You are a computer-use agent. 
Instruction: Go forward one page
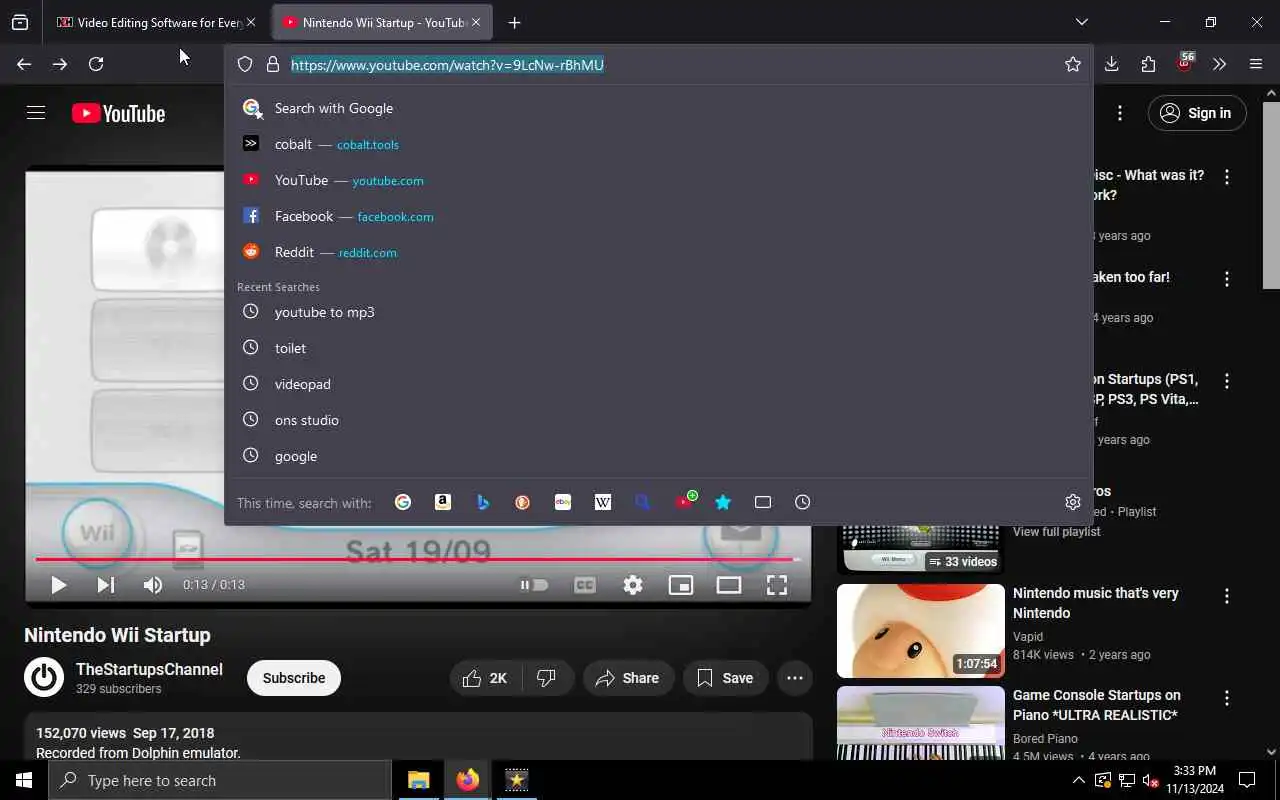point(60,64)
